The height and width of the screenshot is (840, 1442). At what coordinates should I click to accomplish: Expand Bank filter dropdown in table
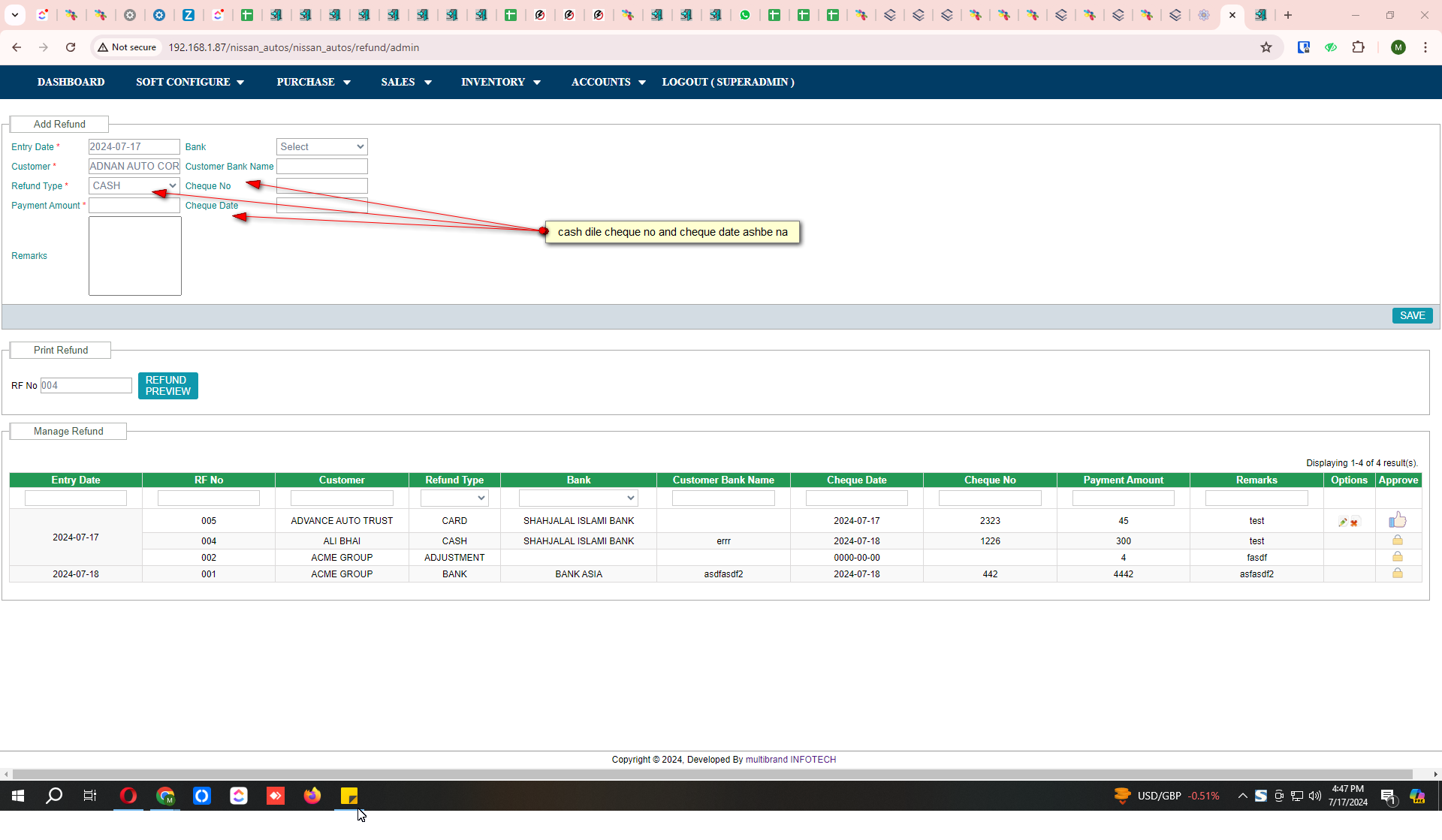(x=578, y=498)
